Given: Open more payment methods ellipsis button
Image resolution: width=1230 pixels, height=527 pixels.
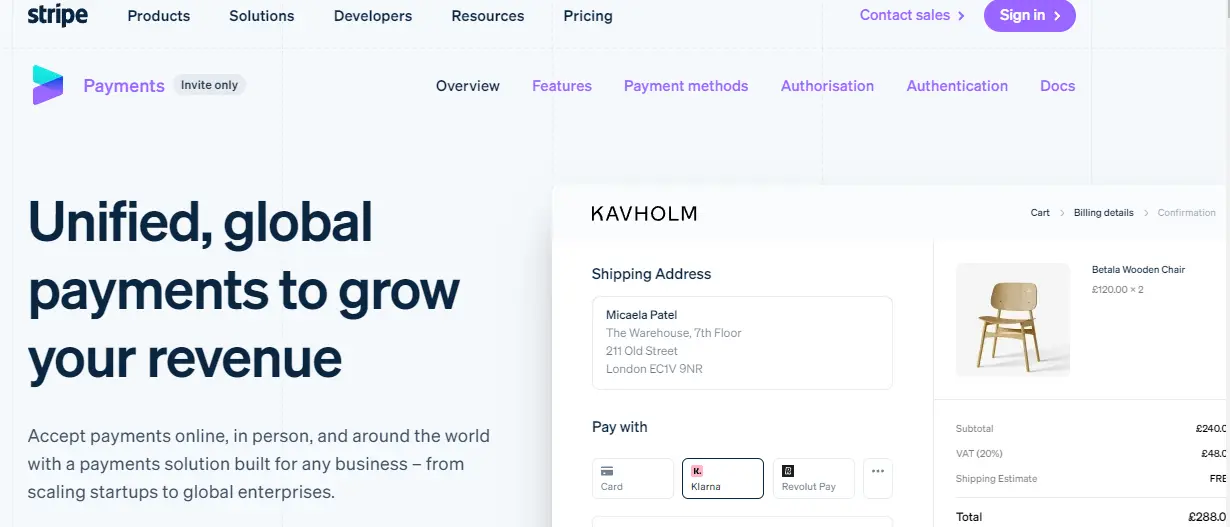Looking at the screenshot, I should coord(878,478).
